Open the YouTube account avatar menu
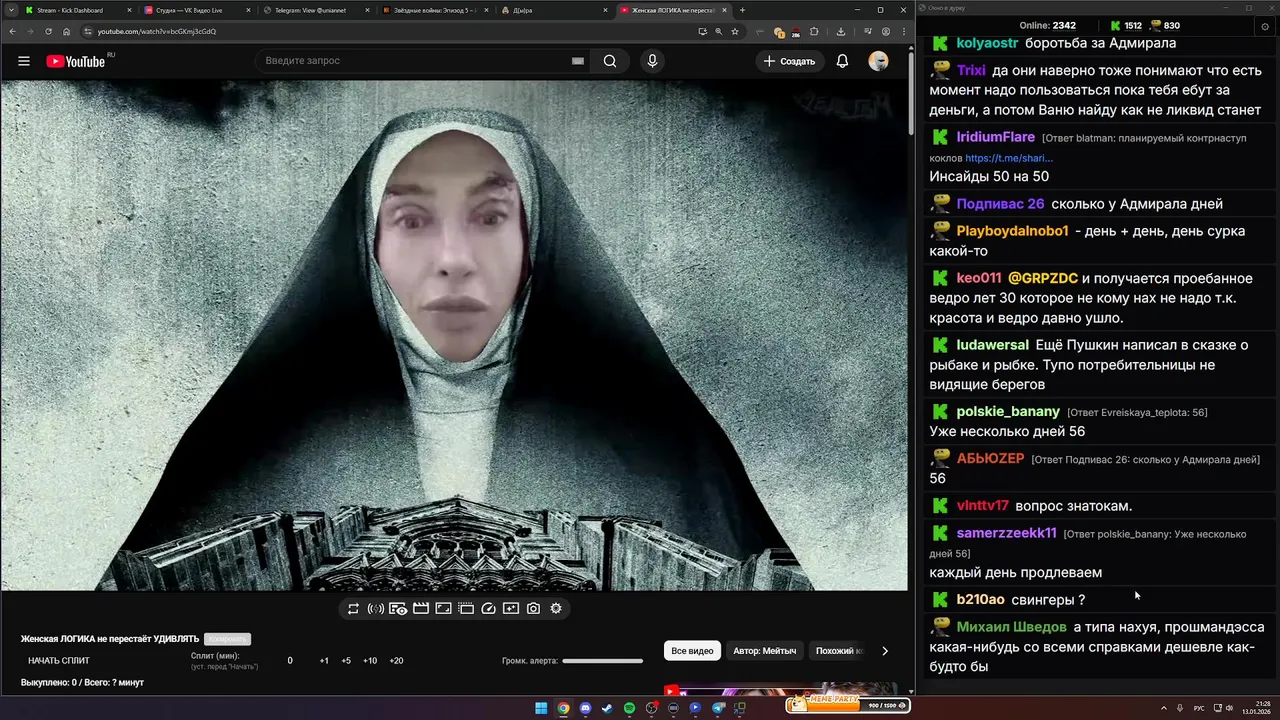This screenshot has height=720, width=1280. coord(878,61)
